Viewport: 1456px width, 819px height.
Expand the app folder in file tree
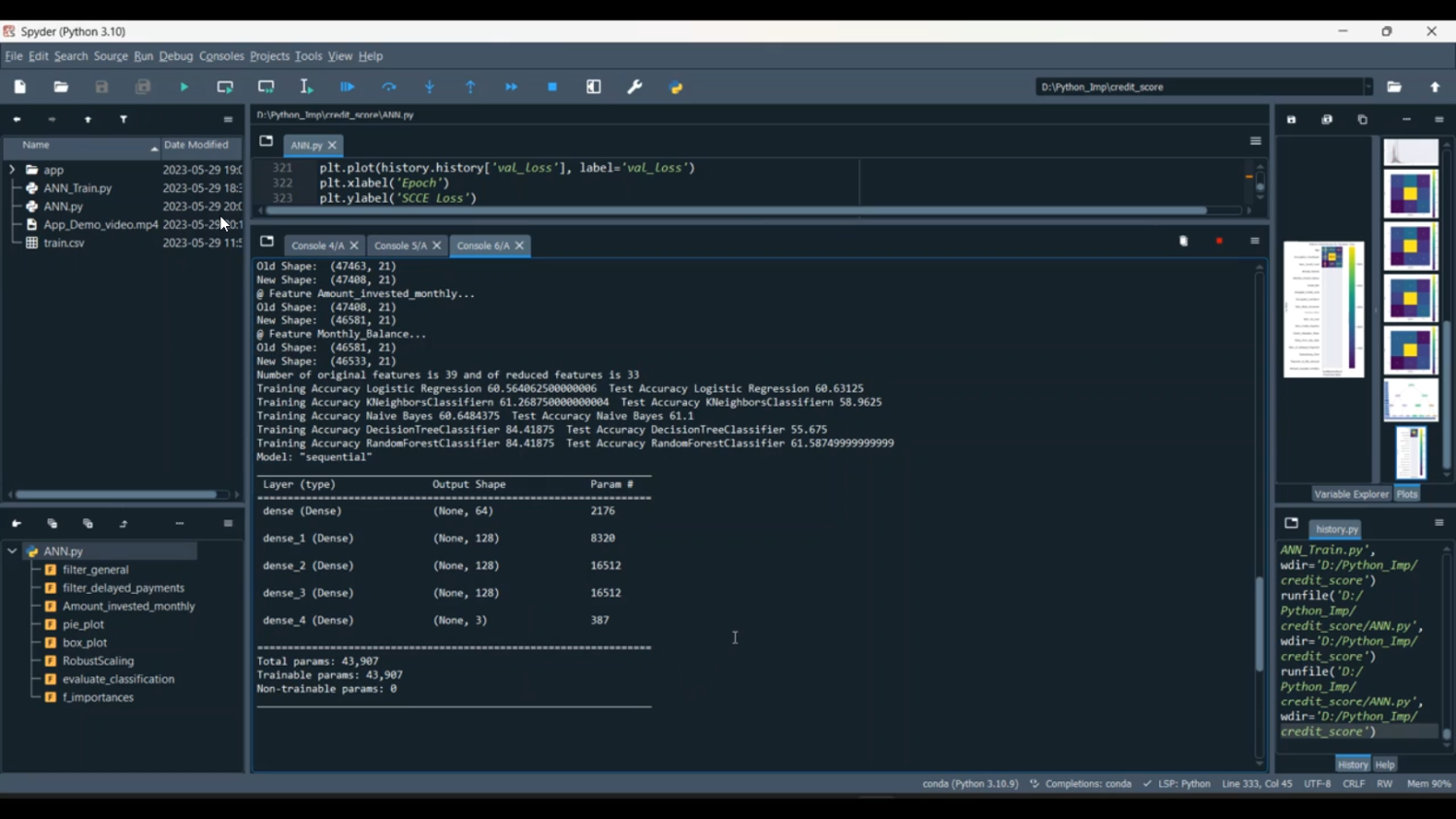tap(12, 170)
